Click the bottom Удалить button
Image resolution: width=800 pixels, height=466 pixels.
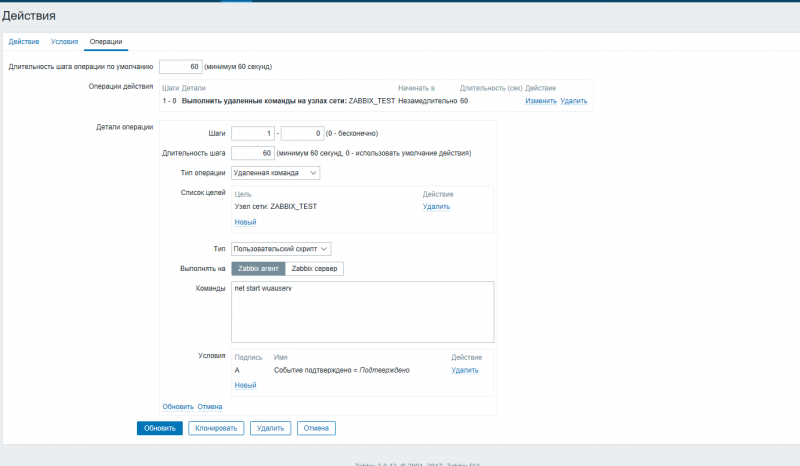click(x=270, y=428)
